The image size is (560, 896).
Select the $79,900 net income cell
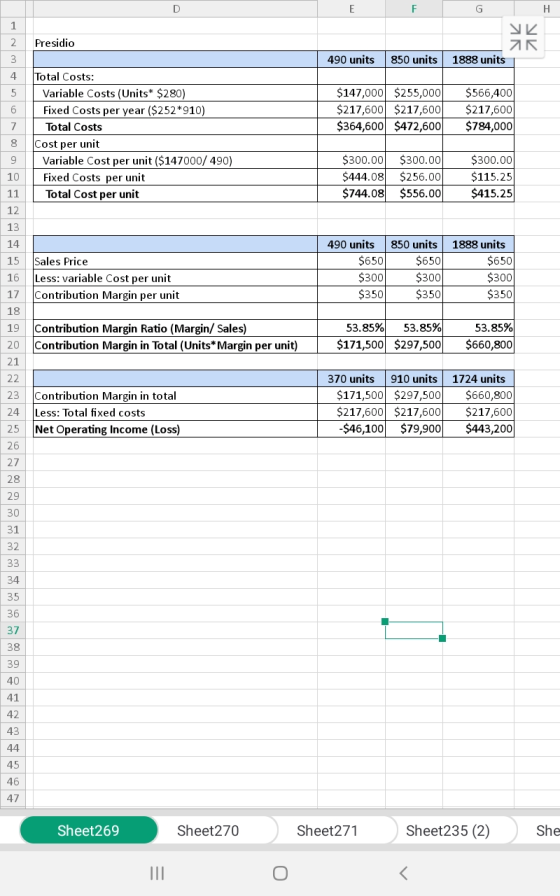pyautogui.click(x=414, y=429)
